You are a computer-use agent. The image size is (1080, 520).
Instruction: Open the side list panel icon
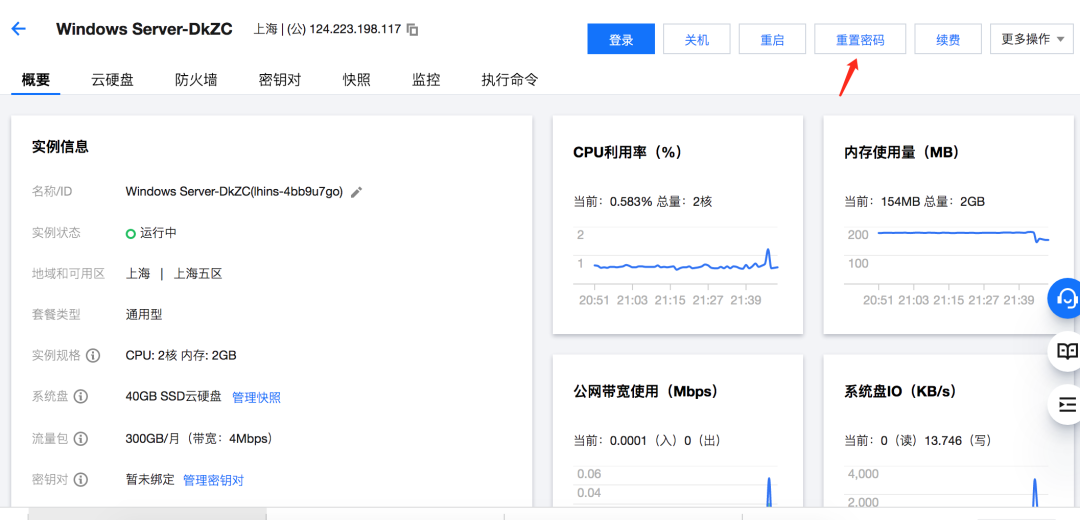click(1066, 404)
